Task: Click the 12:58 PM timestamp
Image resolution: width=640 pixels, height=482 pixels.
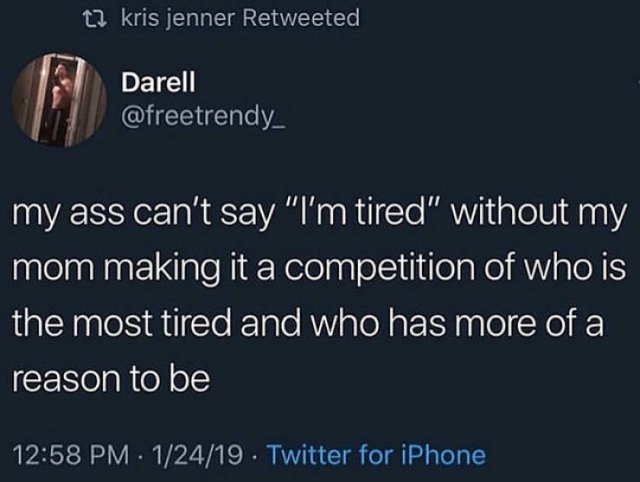Action: tap(70, 455)
